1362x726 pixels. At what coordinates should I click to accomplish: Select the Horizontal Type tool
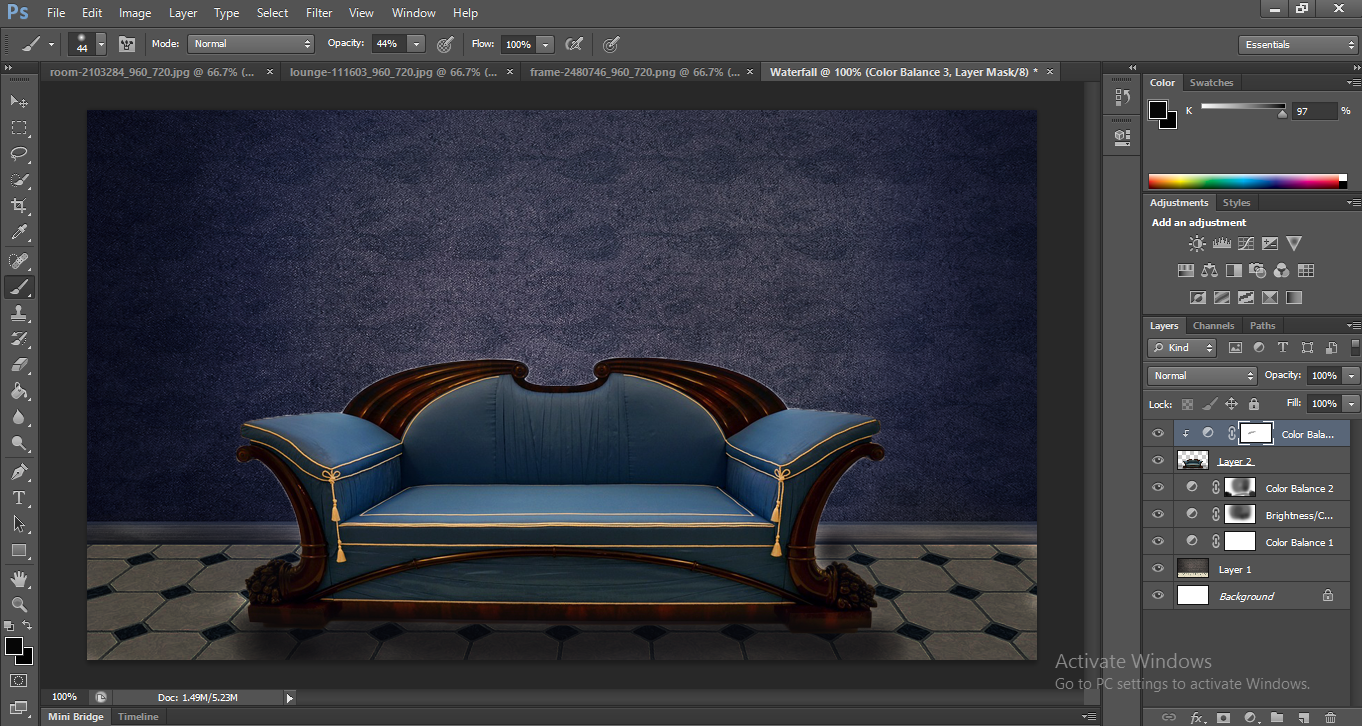(x=19, y=497)
